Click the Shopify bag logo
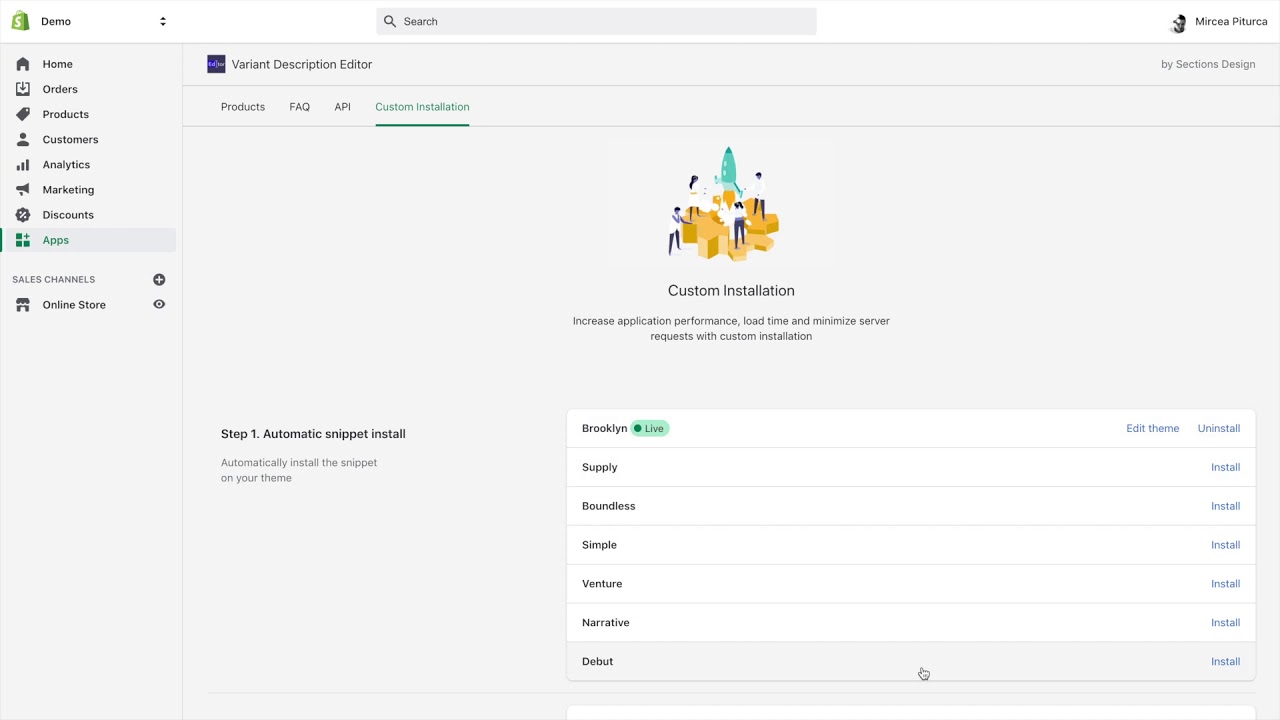The width and height of the screenshot is (1280, 720). click(x=20, y=21)
